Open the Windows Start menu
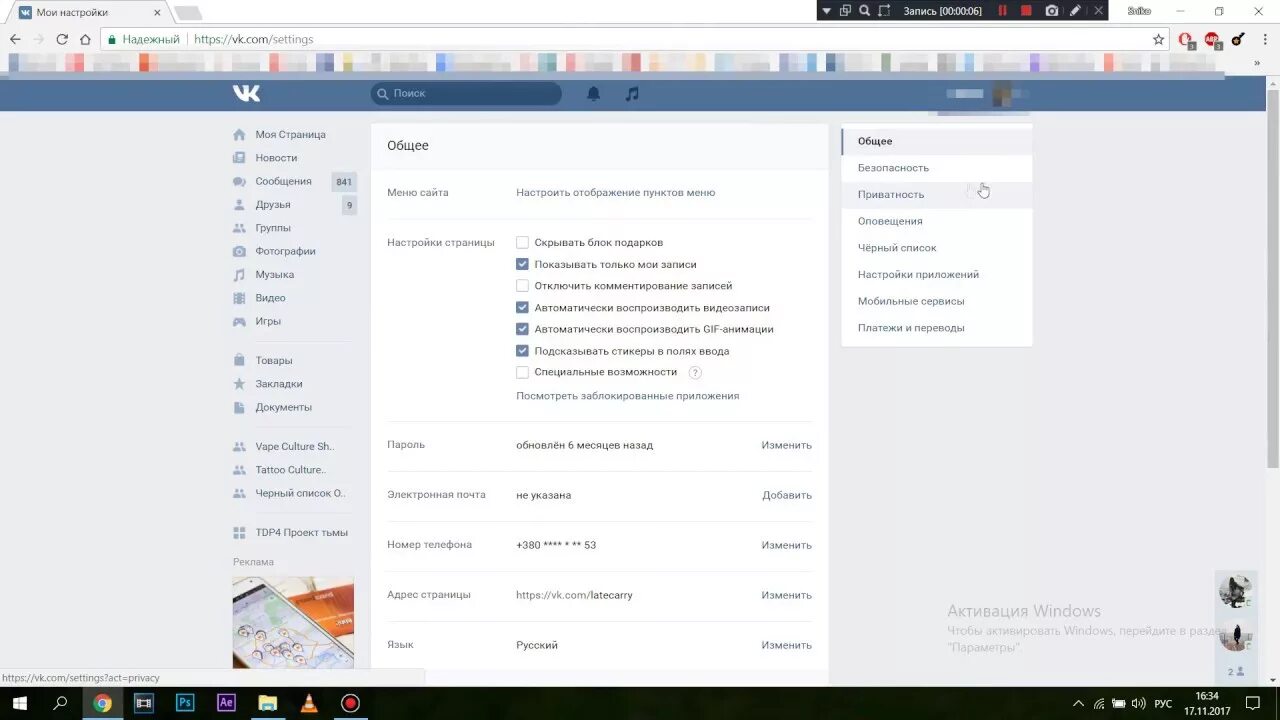Image resolution: width=1280 pixels, height=720 pixels. pos(19,703)
